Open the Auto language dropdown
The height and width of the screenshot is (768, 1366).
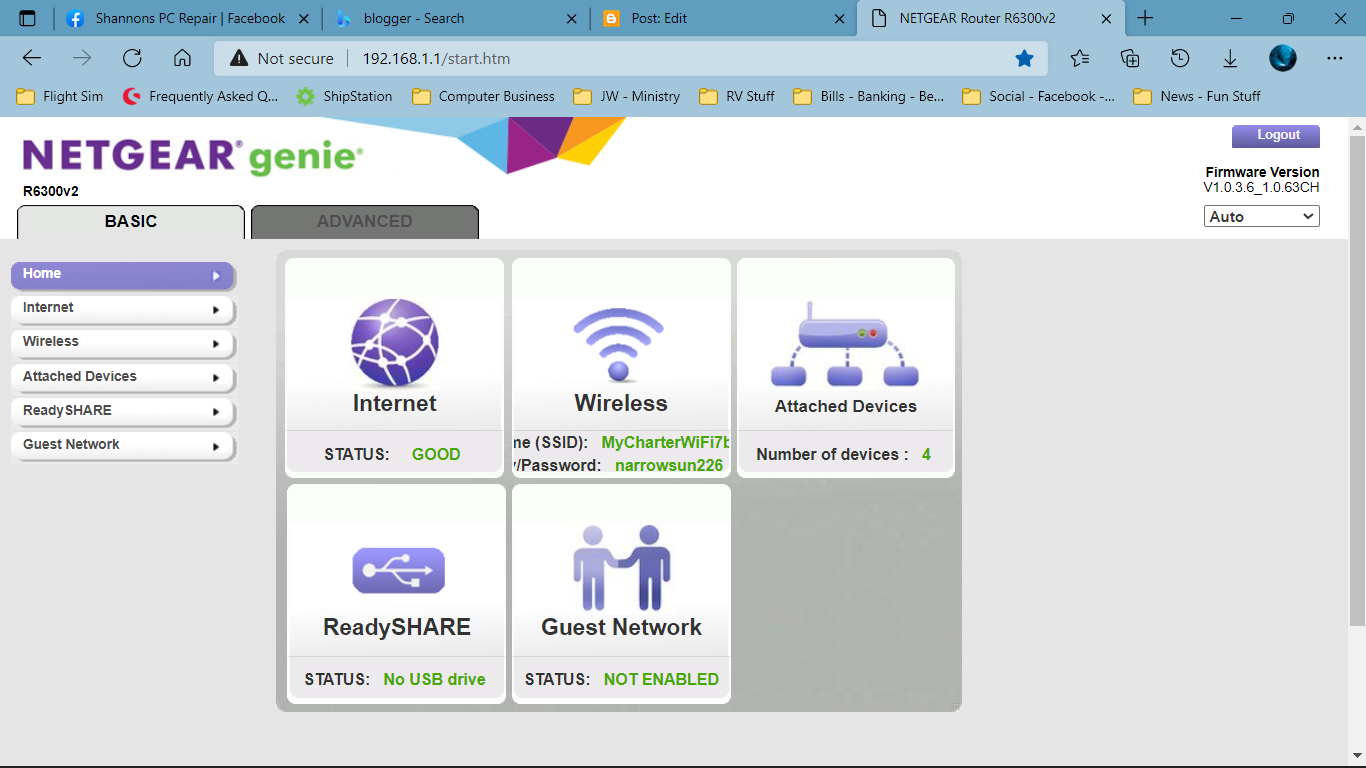pos(1262,216)
